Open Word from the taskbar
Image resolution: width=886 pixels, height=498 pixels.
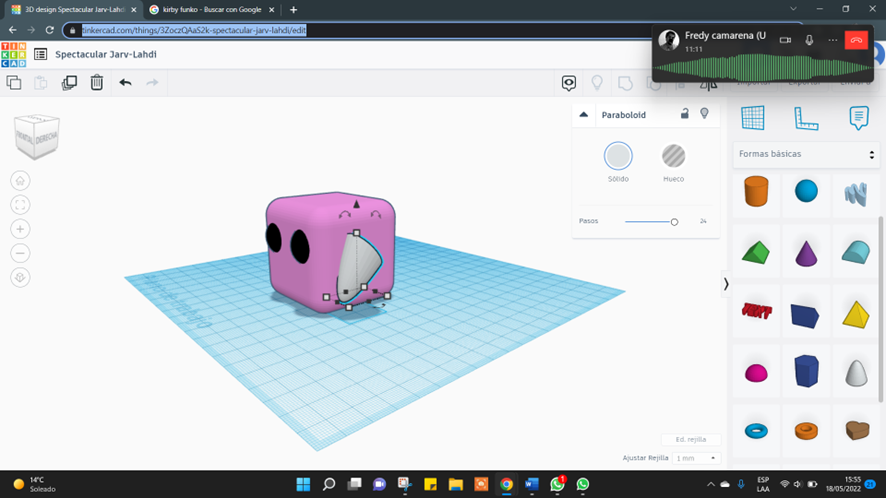pyautogui.click(x=532, y=484)
